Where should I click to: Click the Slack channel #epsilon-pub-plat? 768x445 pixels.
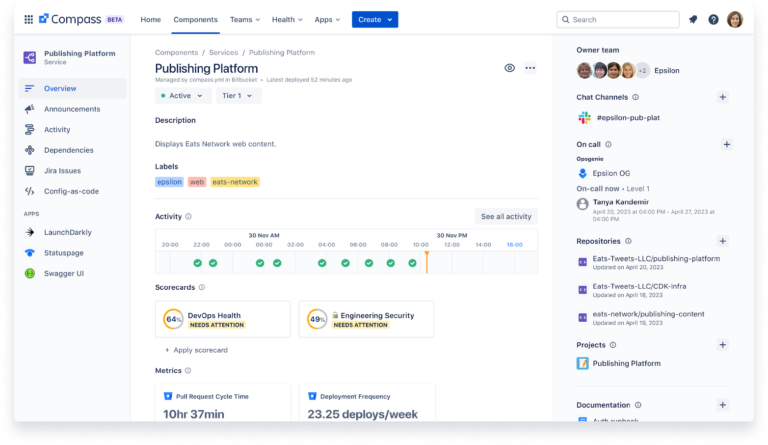coord(626,117)
